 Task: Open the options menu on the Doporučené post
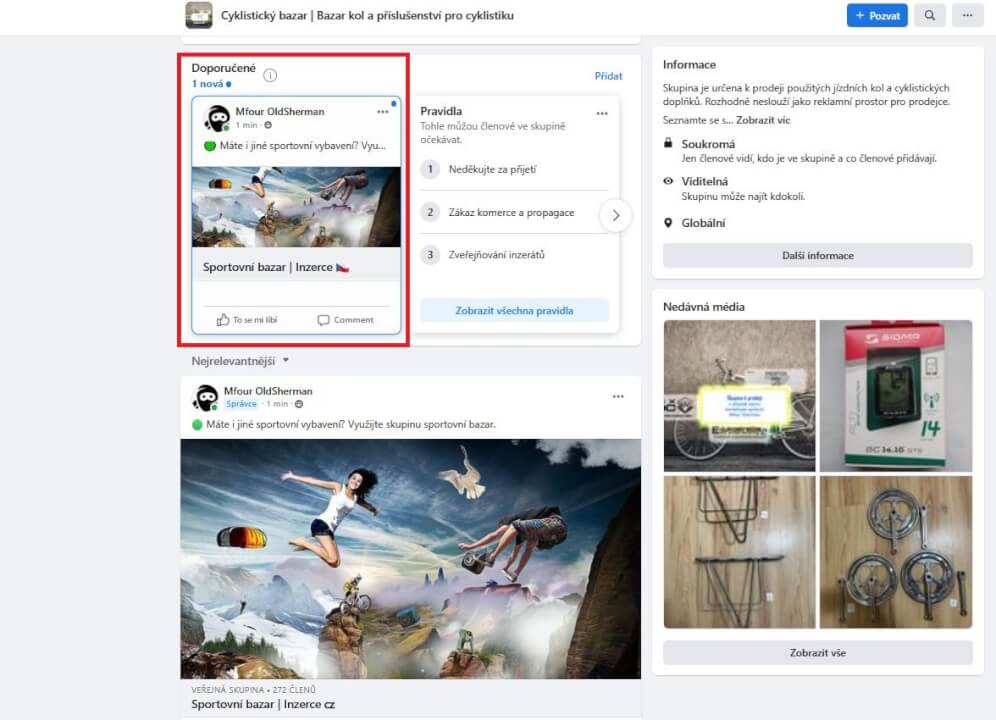point(382,110)
